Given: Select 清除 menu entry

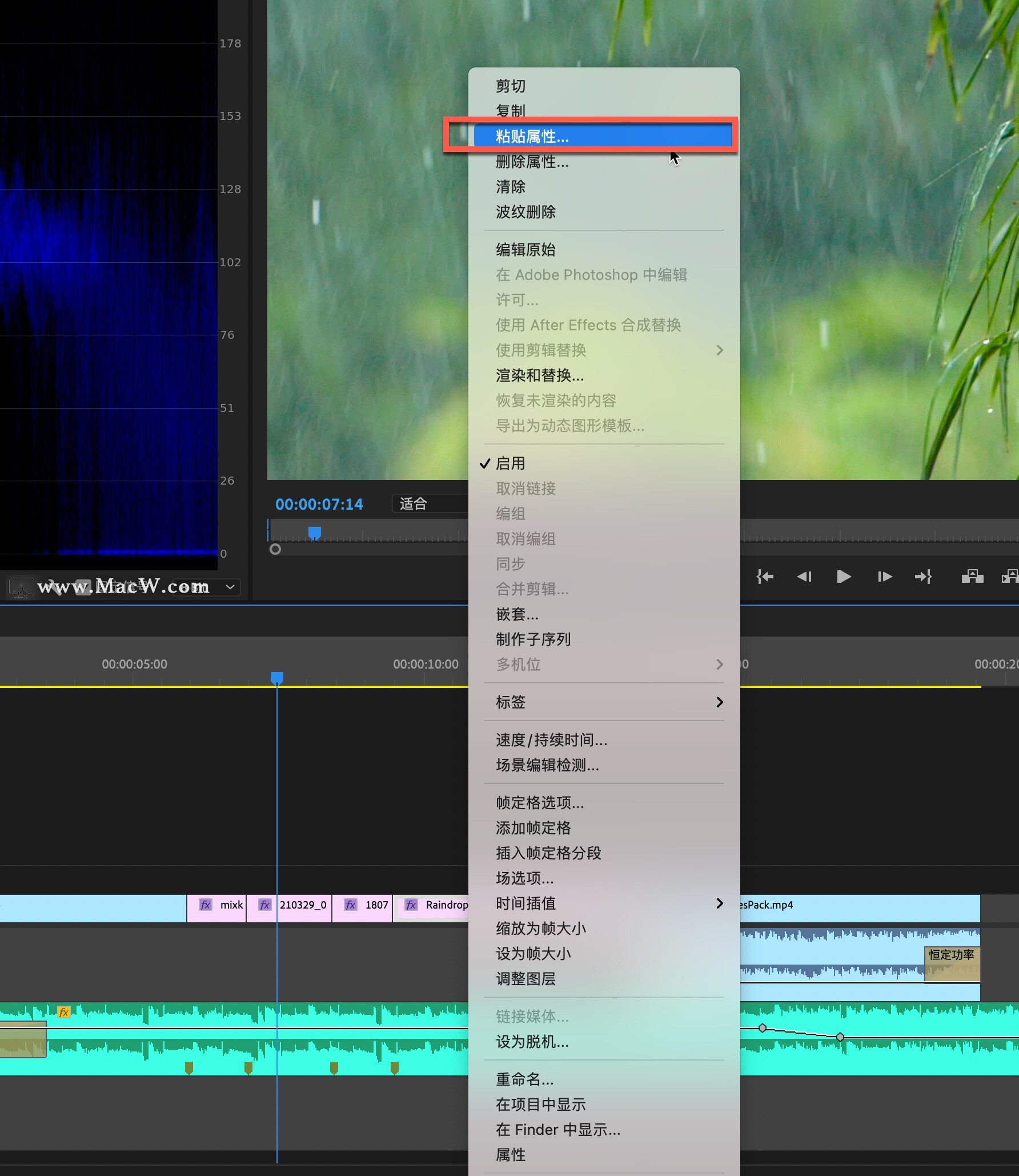Looking at the screenshot, I should [604, 187].
